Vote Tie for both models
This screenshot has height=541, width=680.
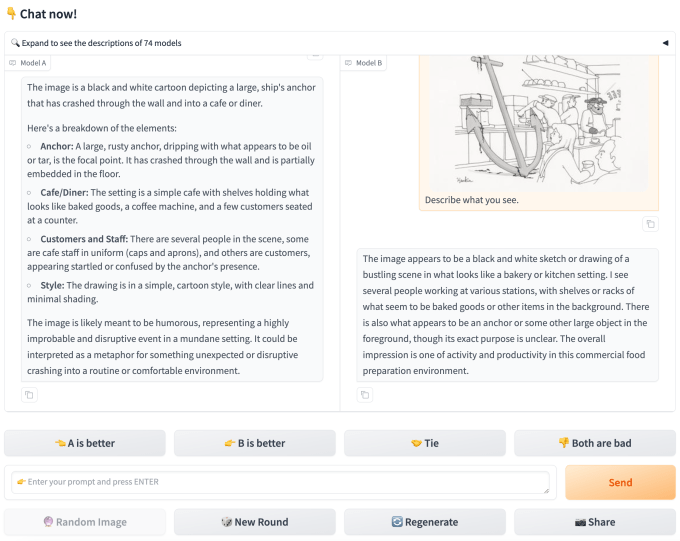click(425, 443)
